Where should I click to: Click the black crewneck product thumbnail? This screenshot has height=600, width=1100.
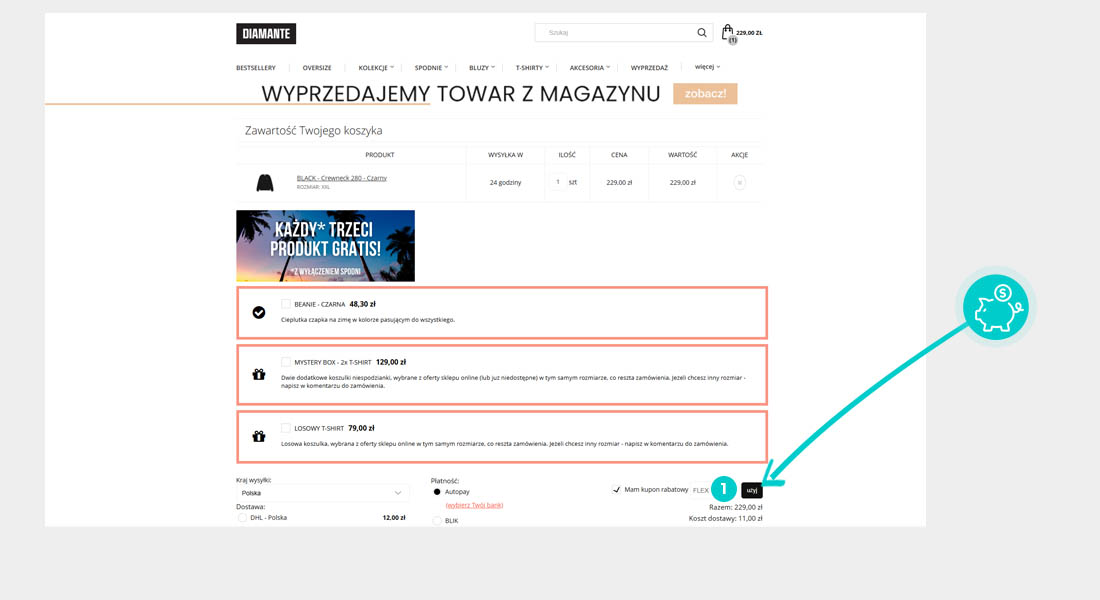coord(264,182)
